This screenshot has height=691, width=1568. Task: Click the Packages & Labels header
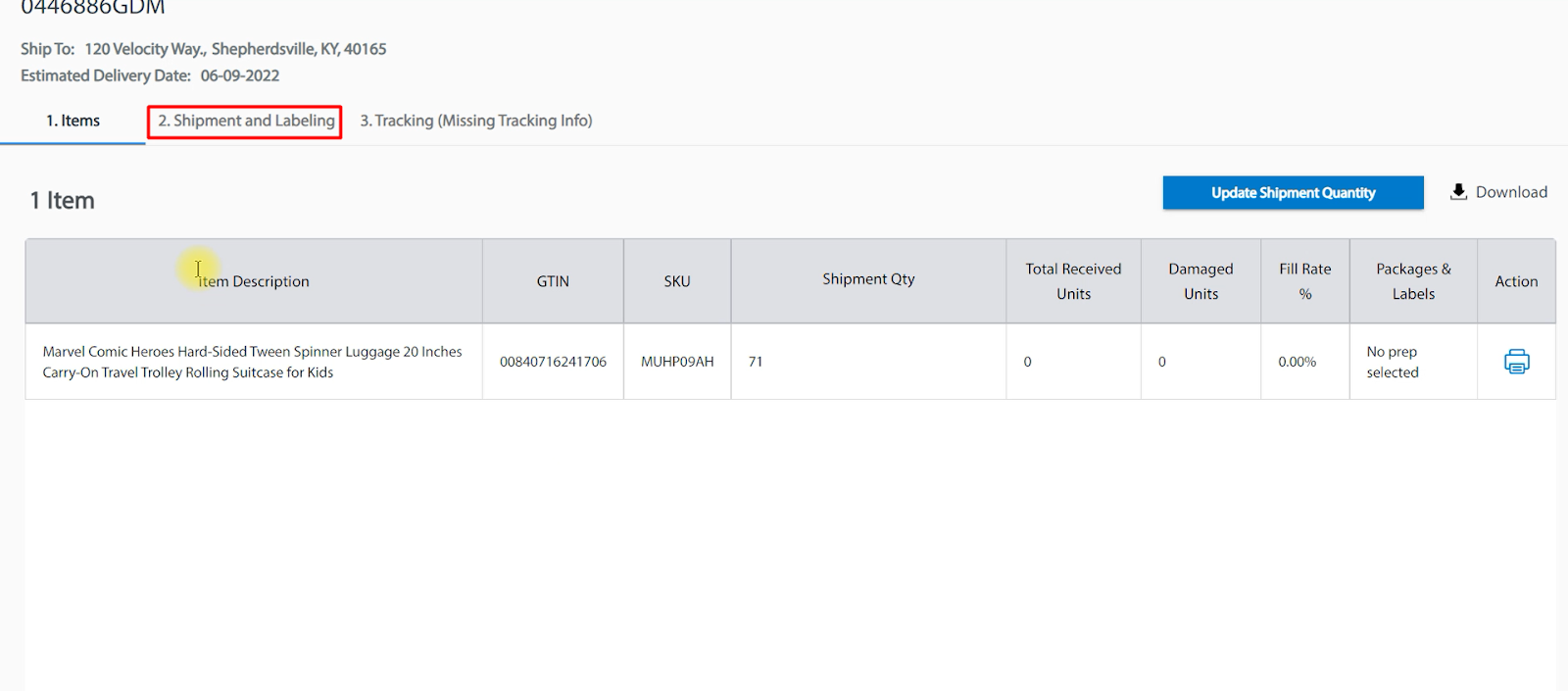(x=1413, y=281)
